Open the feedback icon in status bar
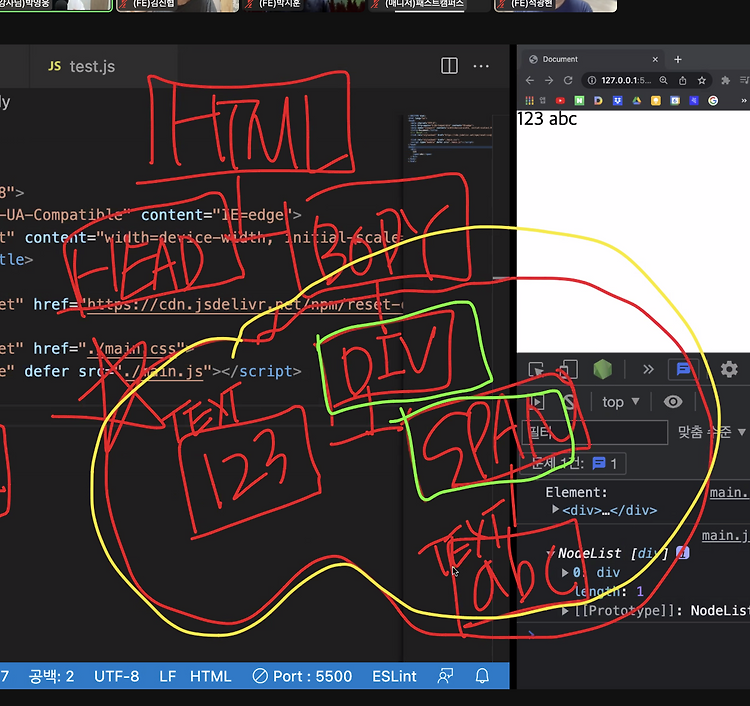This screenshot has width=750, height=706. coord(445,676)
